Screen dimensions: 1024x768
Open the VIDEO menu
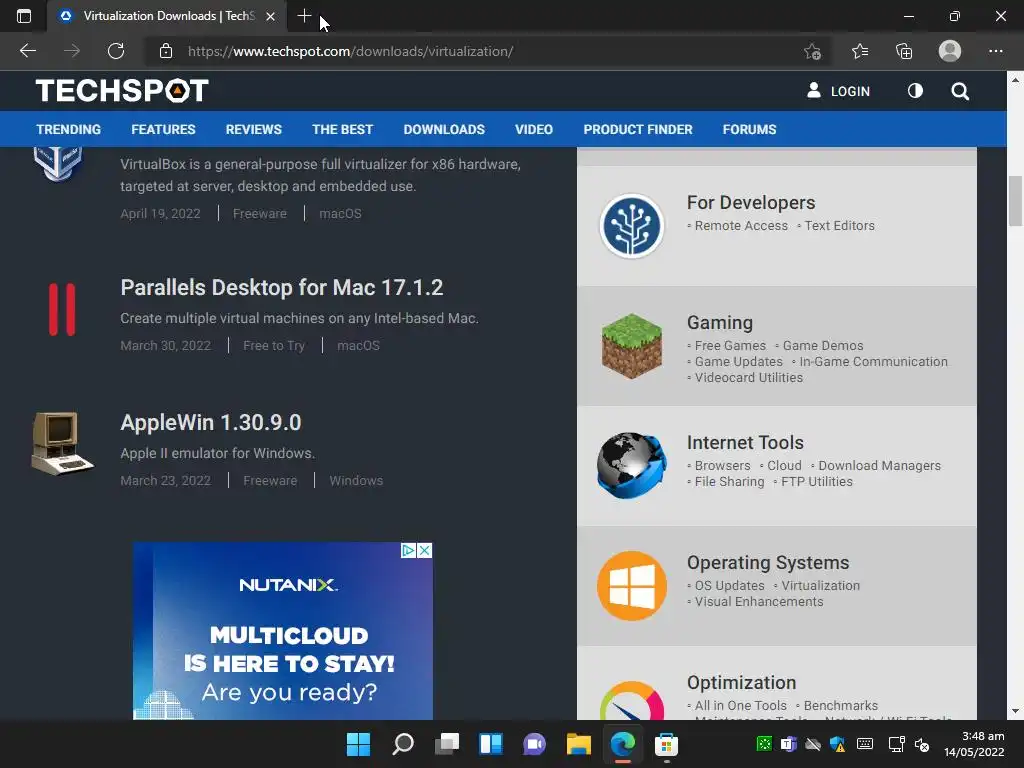pos(534,129)
